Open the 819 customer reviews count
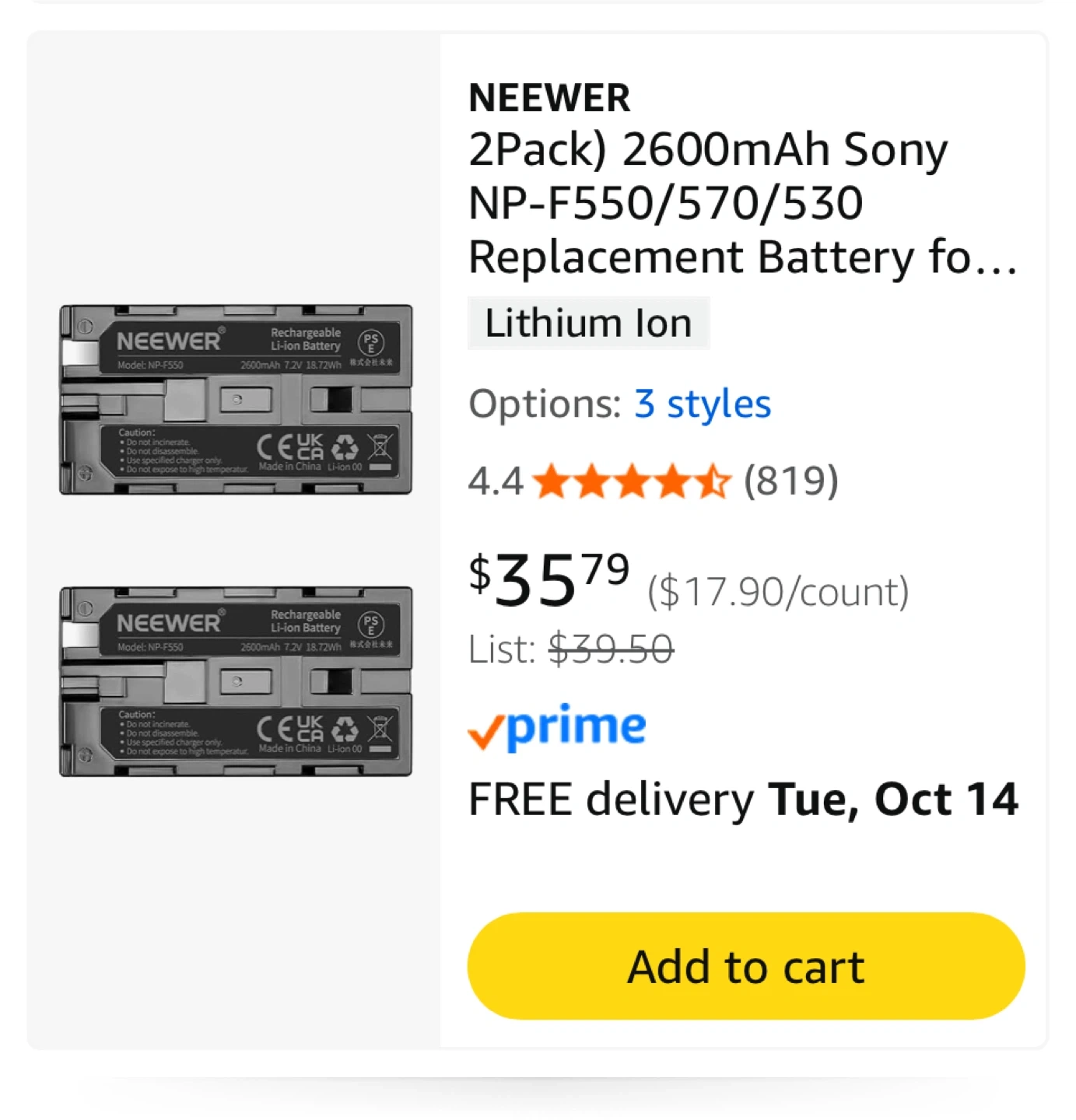The height and width of the screenshot is (1120, 1076). point(790,481)
